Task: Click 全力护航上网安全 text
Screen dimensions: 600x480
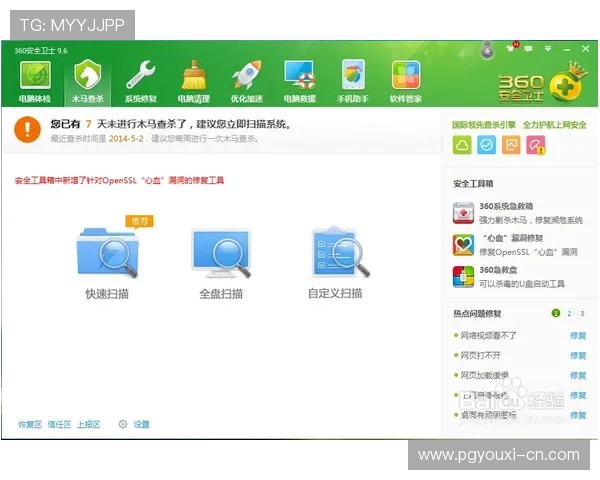Action: pos(554,125)
